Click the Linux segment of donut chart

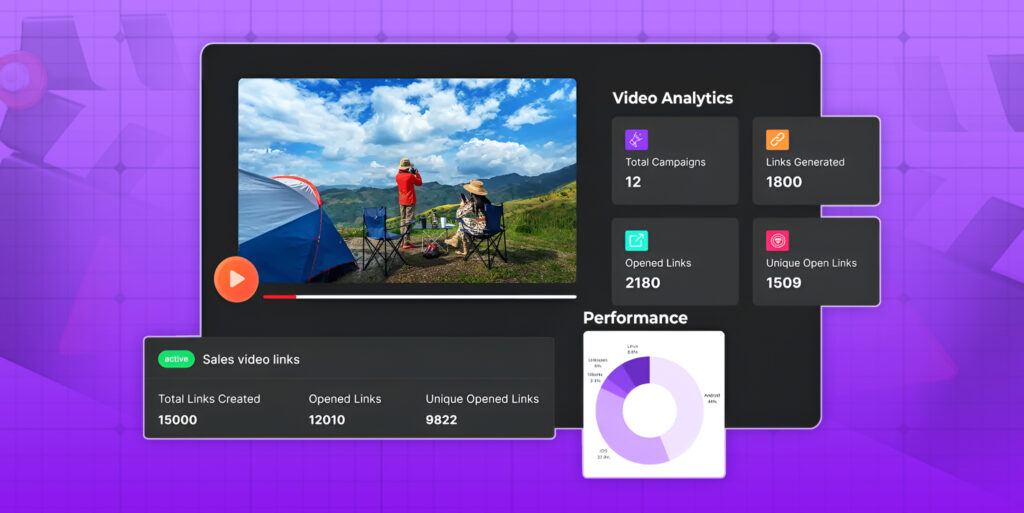(x=638, y=371)
